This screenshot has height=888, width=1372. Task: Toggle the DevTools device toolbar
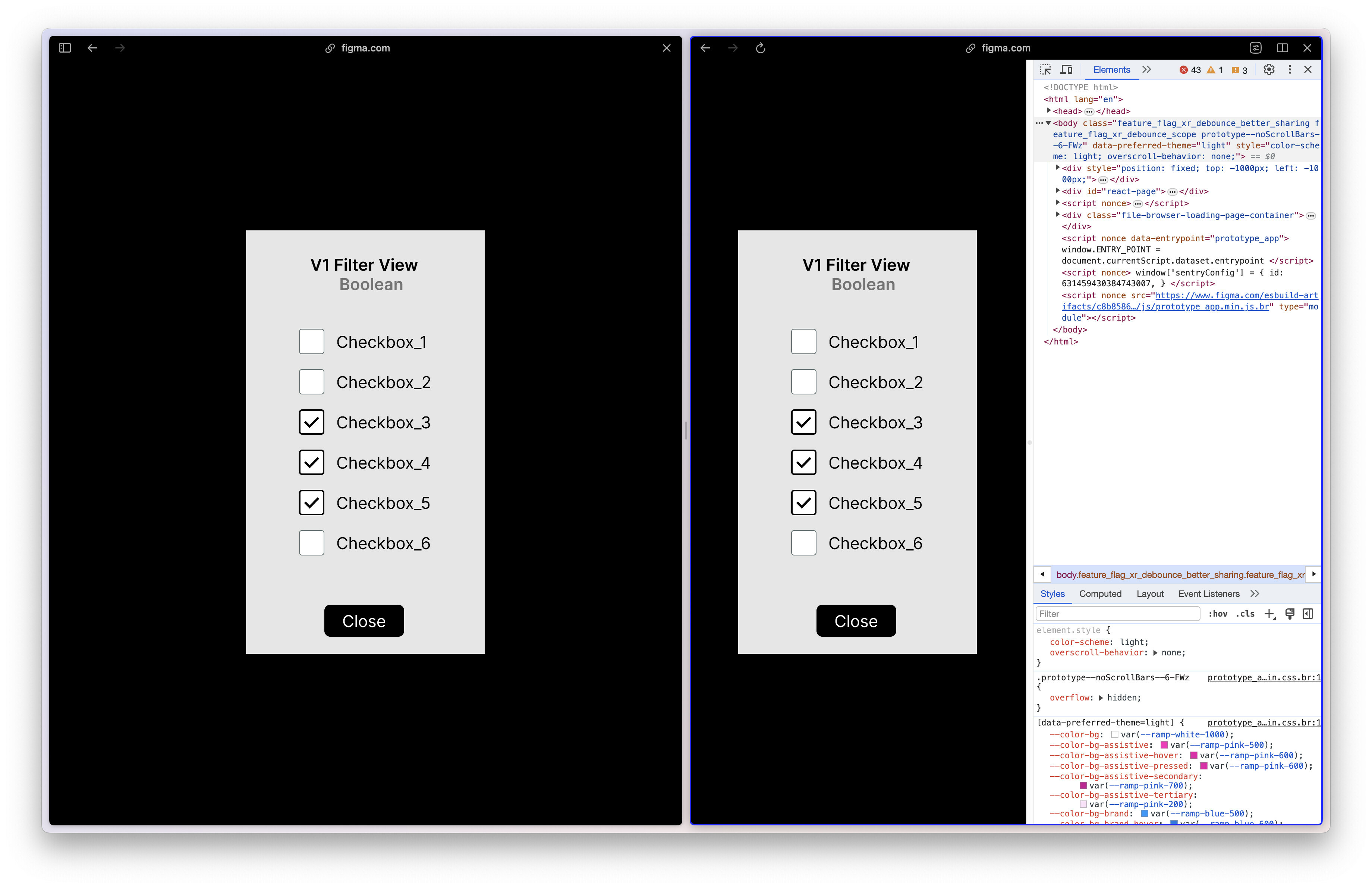click(x=1067, y=70)
